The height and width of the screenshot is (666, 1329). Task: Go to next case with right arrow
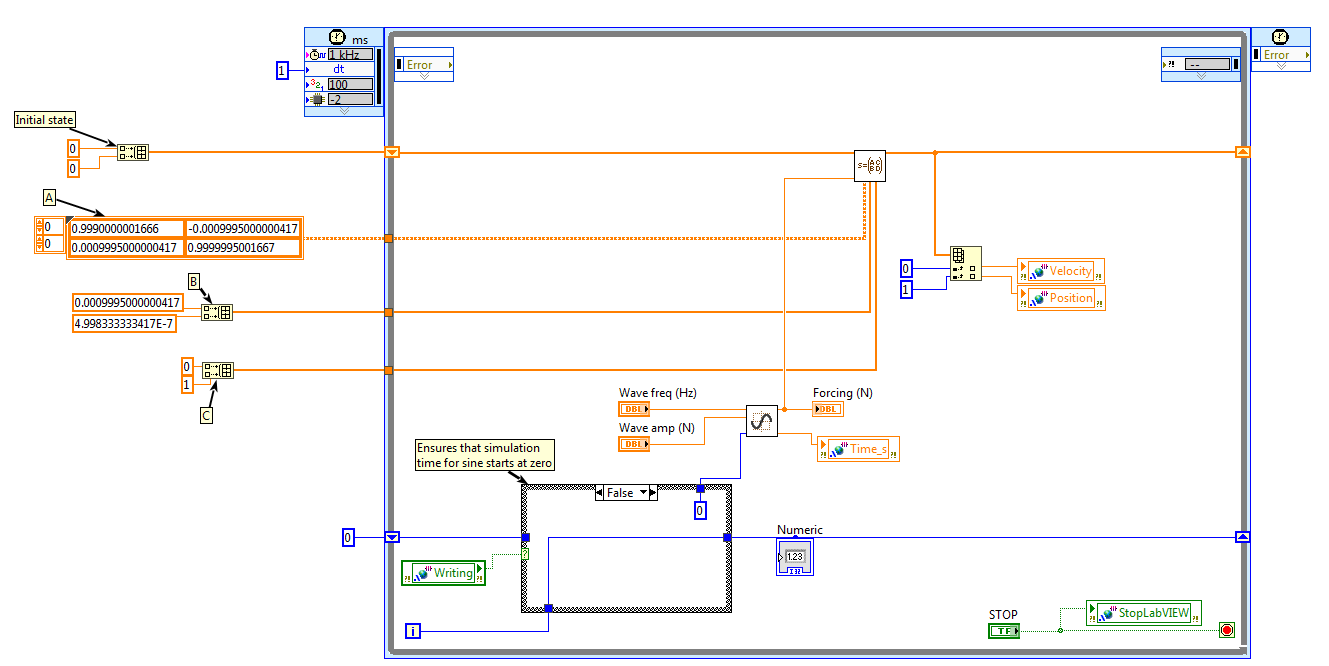(x=652, y=493)
